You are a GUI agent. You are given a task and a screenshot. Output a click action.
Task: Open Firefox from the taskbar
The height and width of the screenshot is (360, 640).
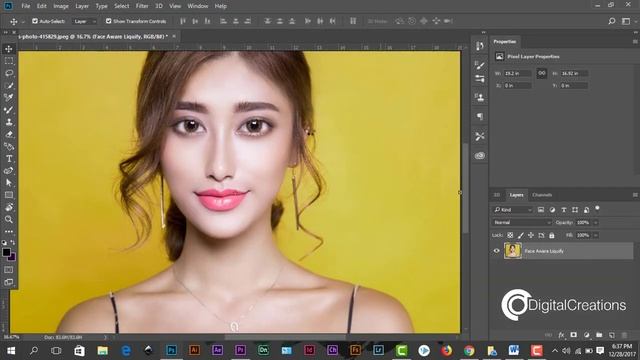tap(447, 350)
